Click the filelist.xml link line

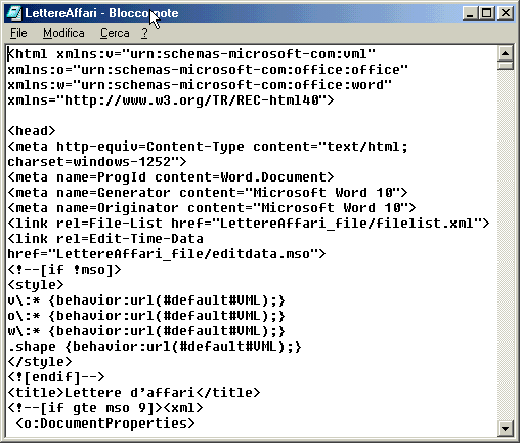248,223
